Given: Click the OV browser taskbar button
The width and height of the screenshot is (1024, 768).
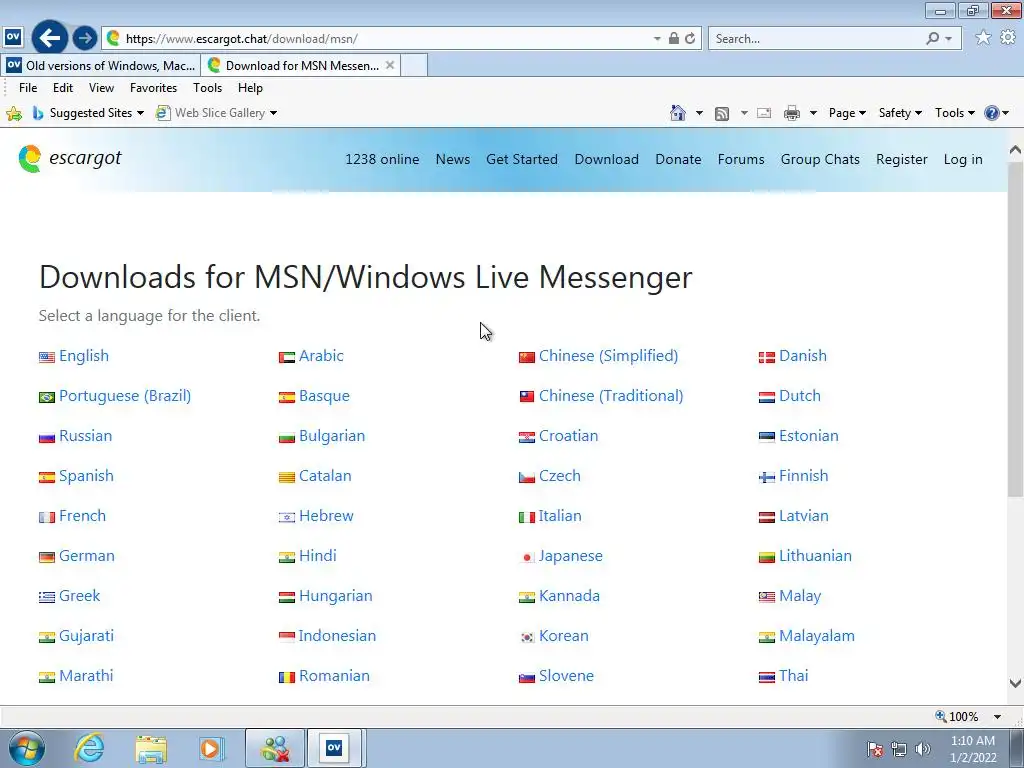Looking at the screenshot, I should [x=334, y=748].
